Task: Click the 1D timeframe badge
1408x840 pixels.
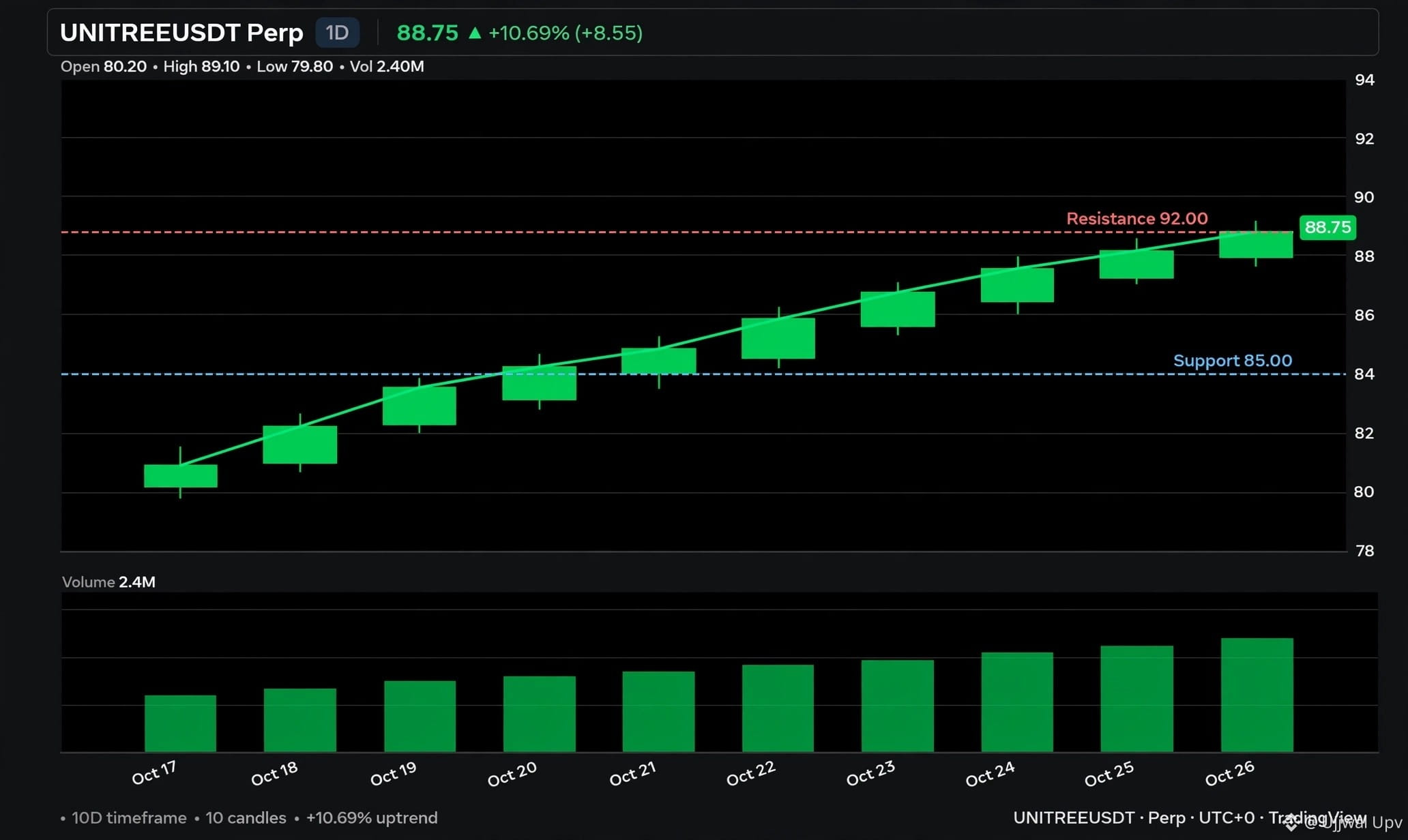Action: click(337, 33)
